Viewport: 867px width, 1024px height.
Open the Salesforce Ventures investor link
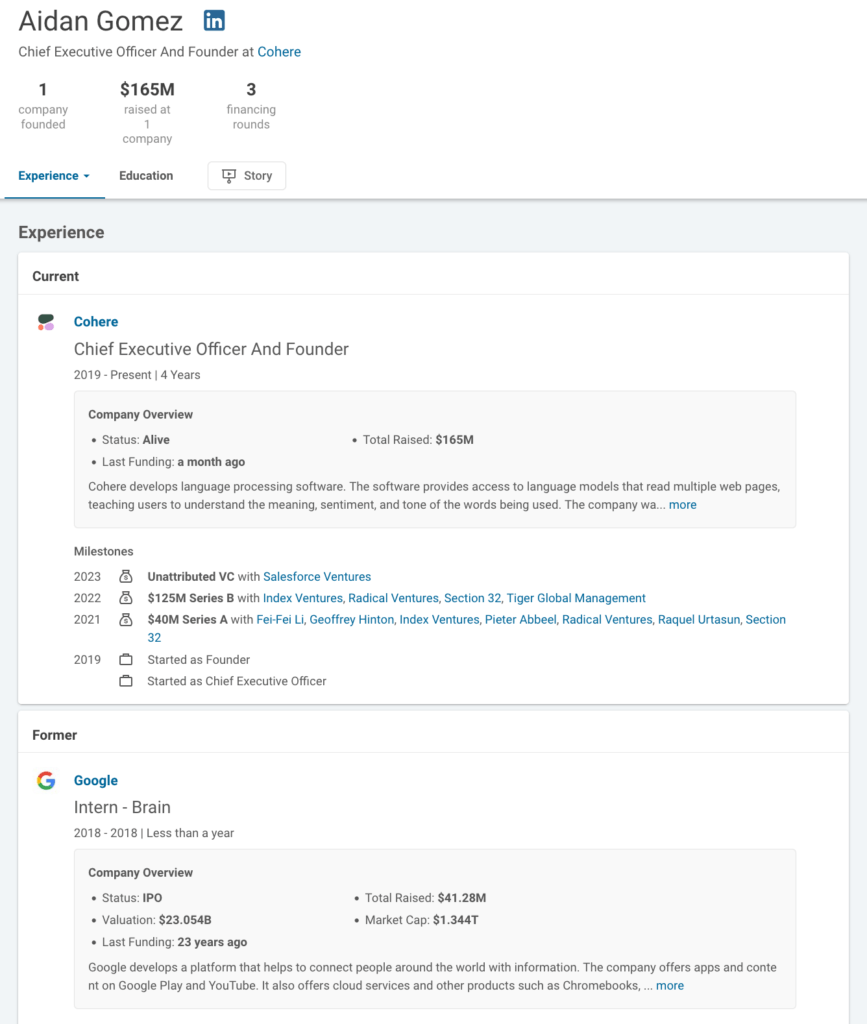pos(317,577)
